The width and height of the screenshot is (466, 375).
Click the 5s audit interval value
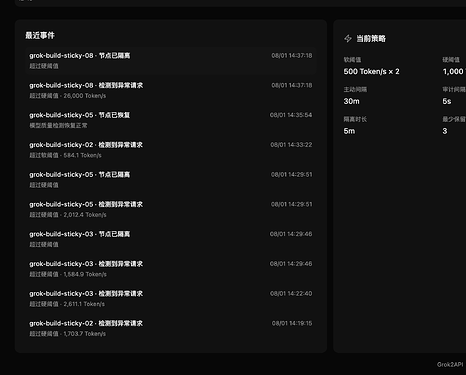(x=447, y=101)
